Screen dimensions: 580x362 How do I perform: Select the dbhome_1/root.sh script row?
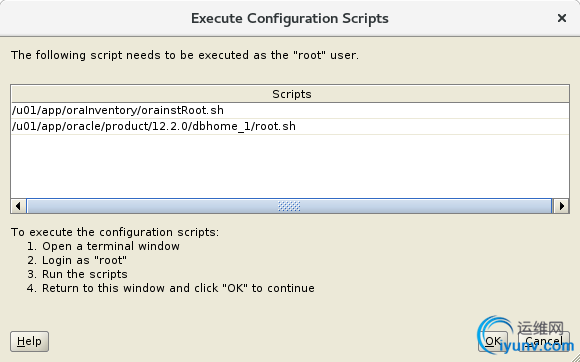[290, 126]
